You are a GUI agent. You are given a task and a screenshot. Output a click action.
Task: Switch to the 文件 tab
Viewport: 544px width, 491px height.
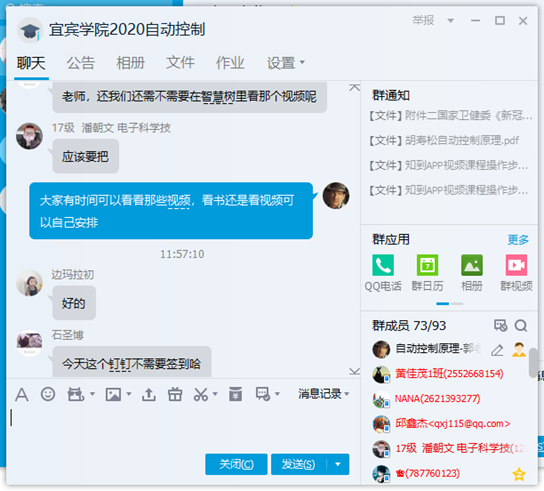click(x=180, y=63)
